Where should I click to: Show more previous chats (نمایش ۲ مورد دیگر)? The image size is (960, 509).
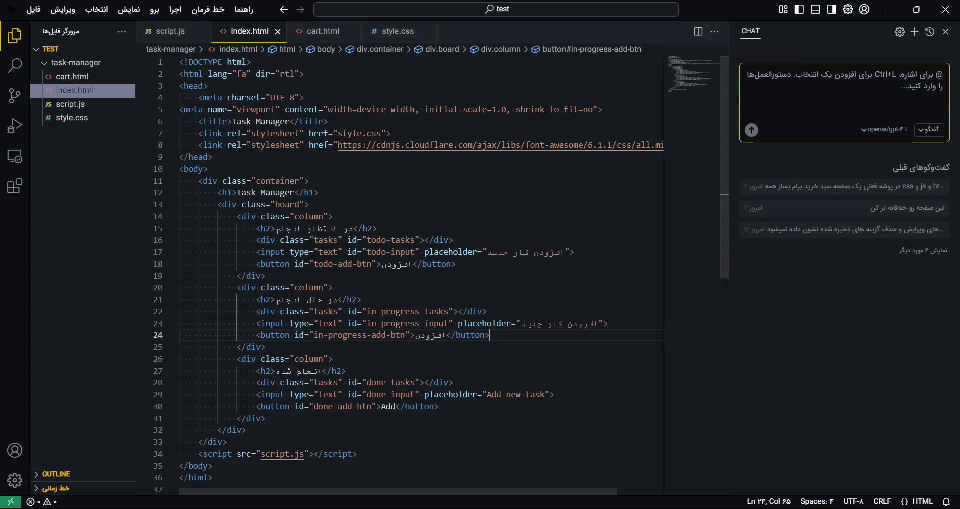tap(923, 251)
